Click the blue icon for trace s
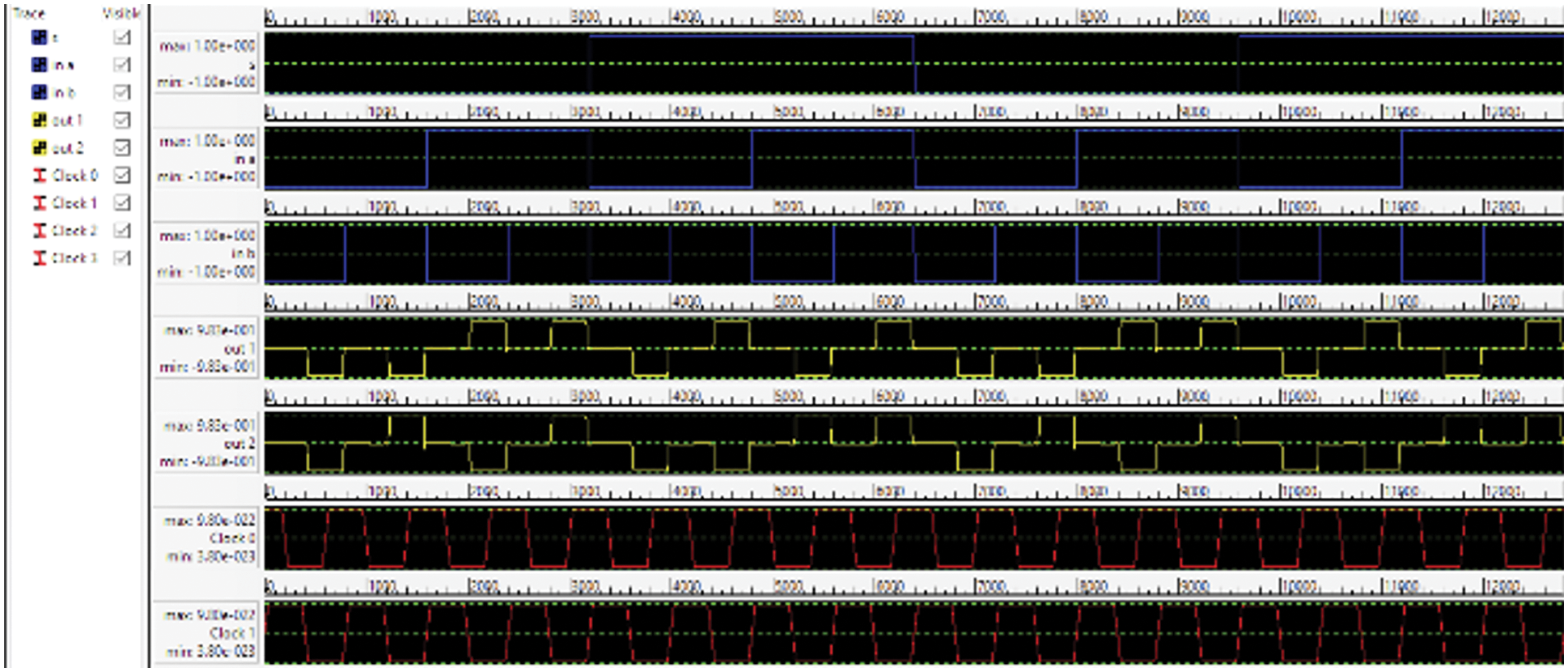 [39, 37]
